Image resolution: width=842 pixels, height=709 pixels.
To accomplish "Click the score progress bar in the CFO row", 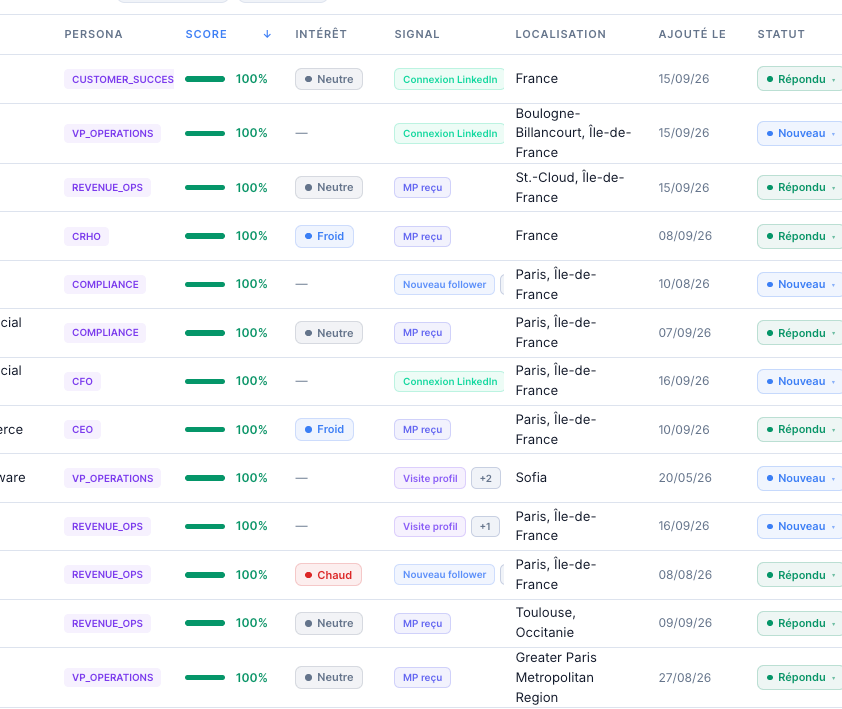I will click(x=205, y=381).
